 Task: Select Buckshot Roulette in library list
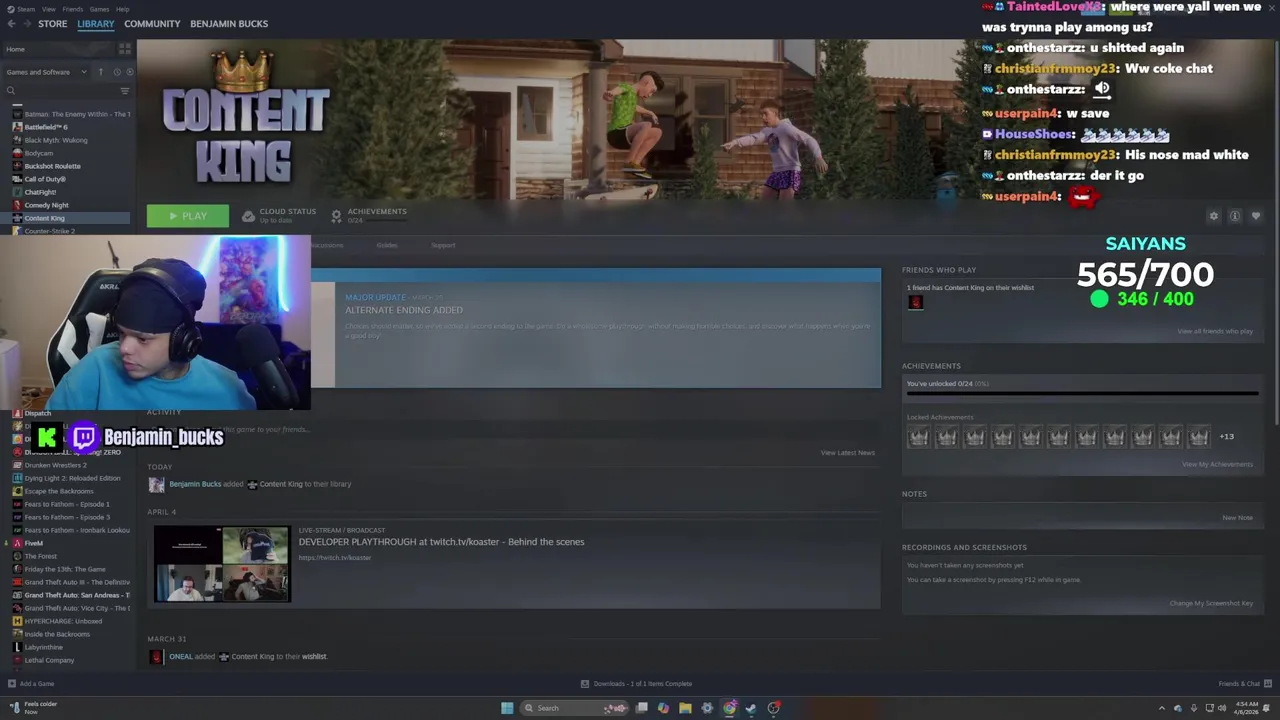tap(52, 166)
